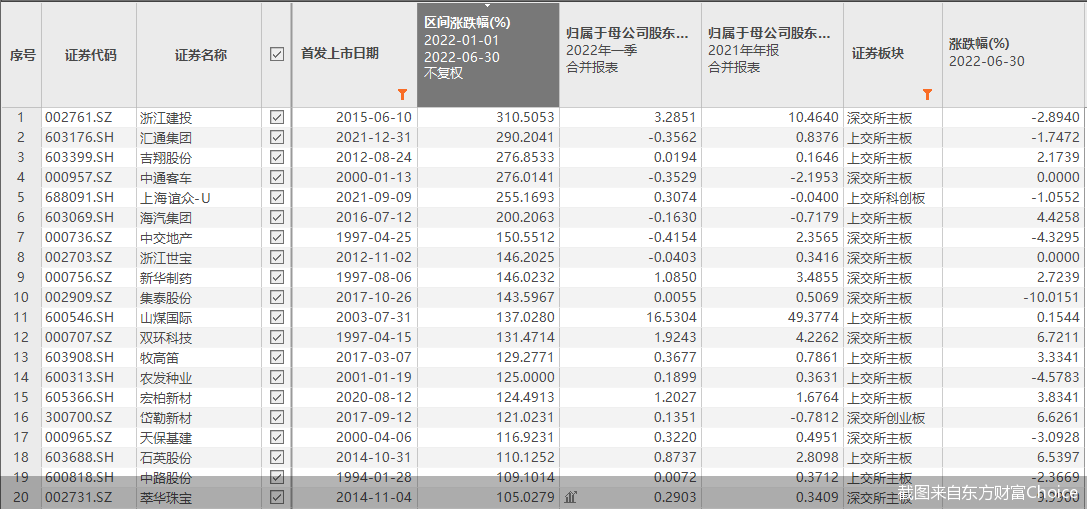Click the 证券代码 column header
Image resolution: width=1087 pixels, height=509 pixels.
click(x=90, y=55)
